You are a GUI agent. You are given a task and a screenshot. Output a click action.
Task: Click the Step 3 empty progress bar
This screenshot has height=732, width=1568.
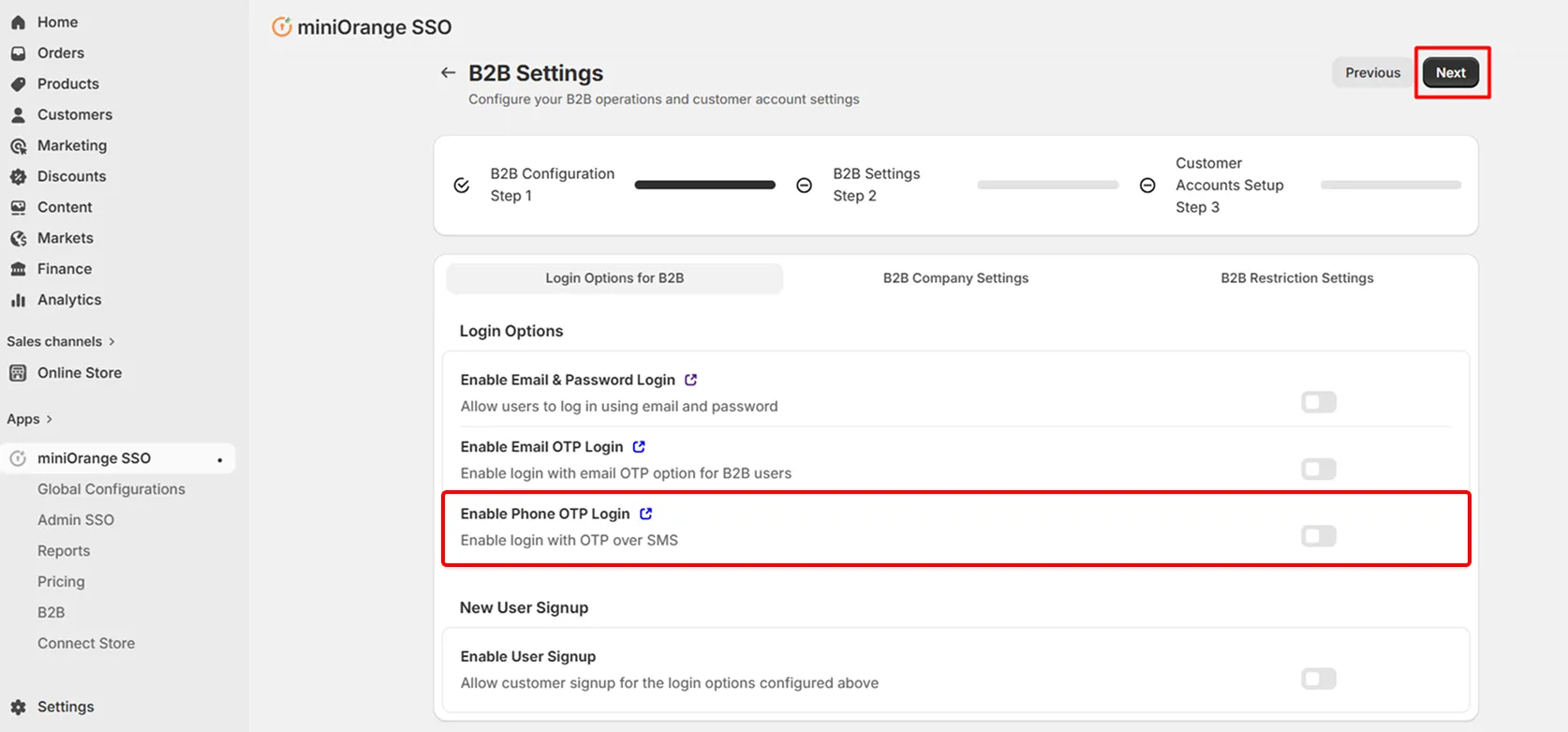click(x=1391, y=186)
